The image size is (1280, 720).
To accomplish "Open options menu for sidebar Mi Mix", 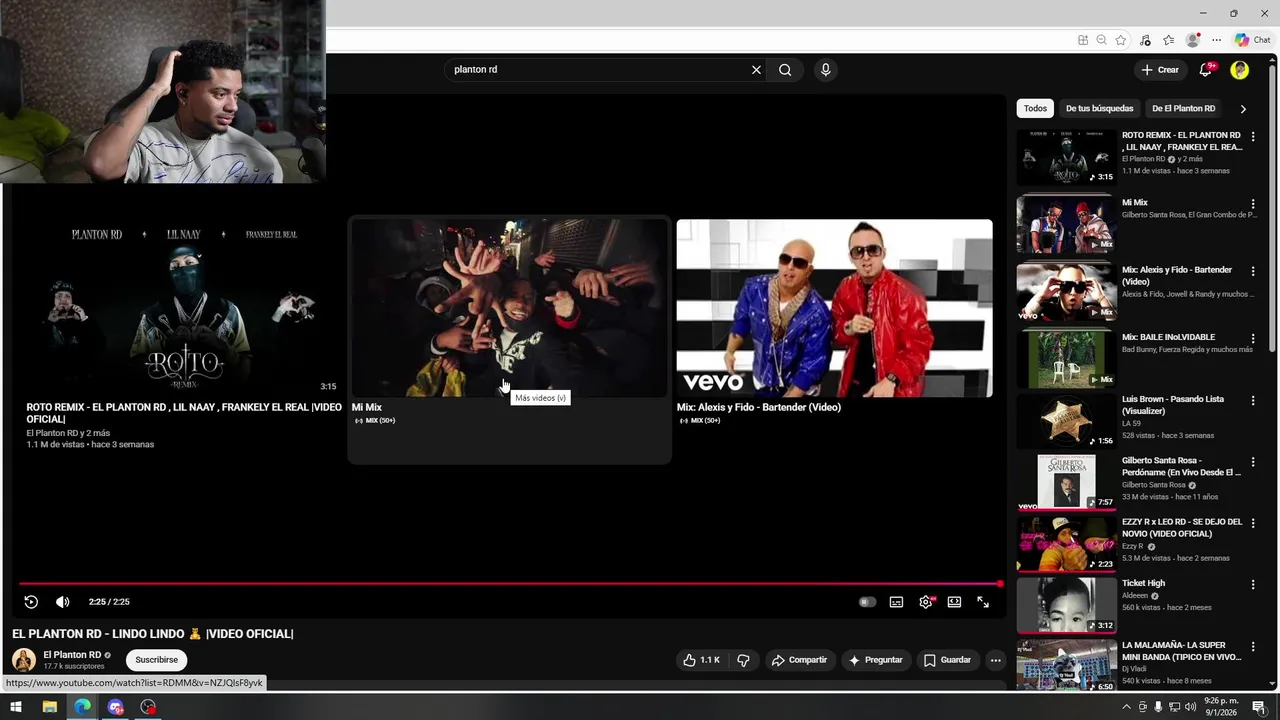I will click(x=1253, y=203).
